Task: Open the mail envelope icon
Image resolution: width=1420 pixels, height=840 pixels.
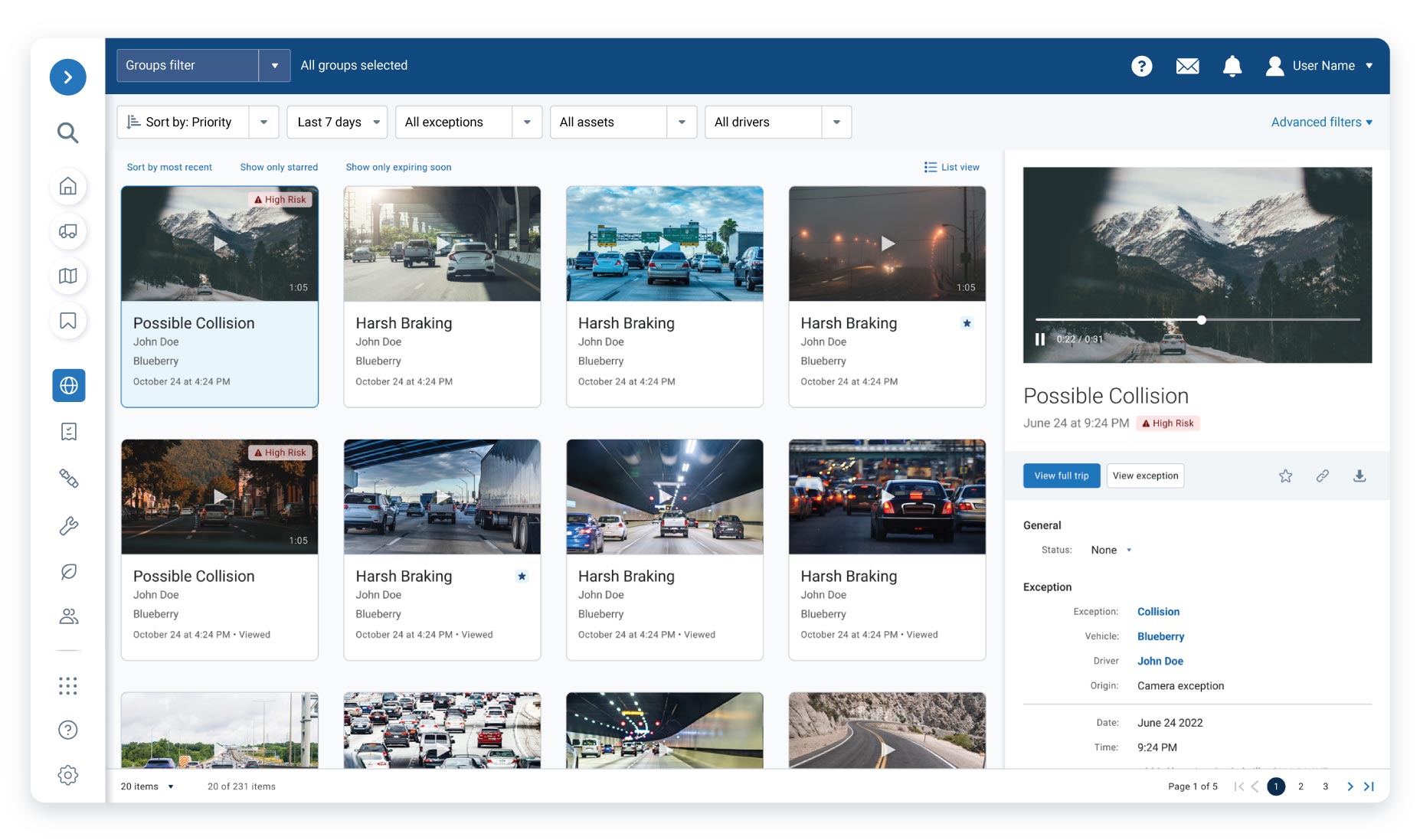Action: pyautogui.click(x=1187, y=66)
